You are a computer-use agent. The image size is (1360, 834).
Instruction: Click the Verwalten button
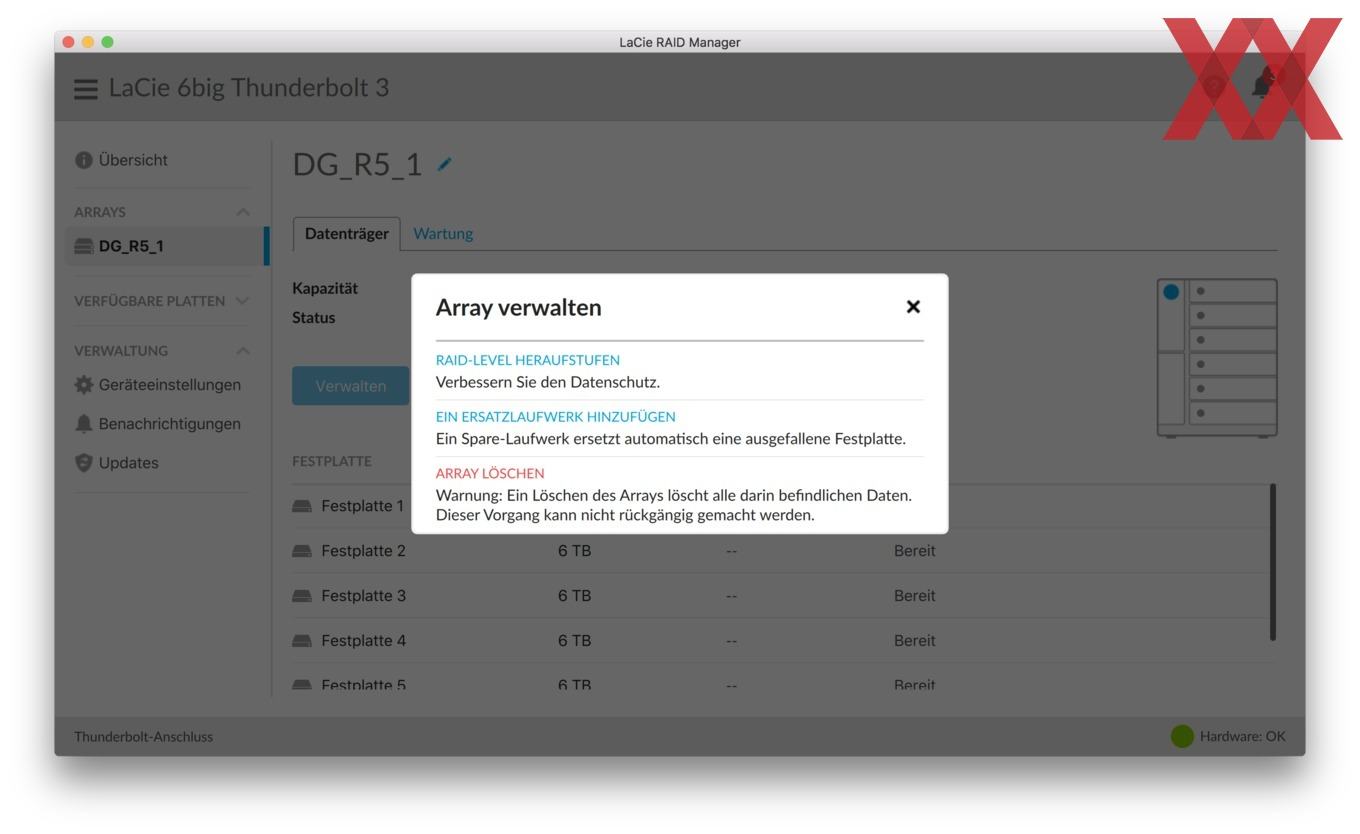(x=350, y=386)
